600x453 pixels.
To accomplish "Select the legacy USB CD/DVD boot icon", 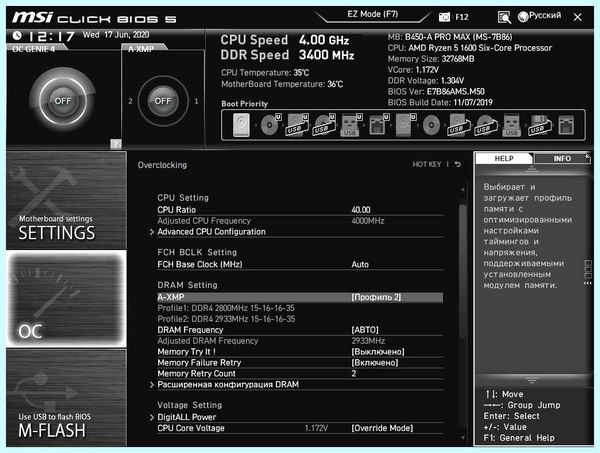I will (x=486, y=125).
